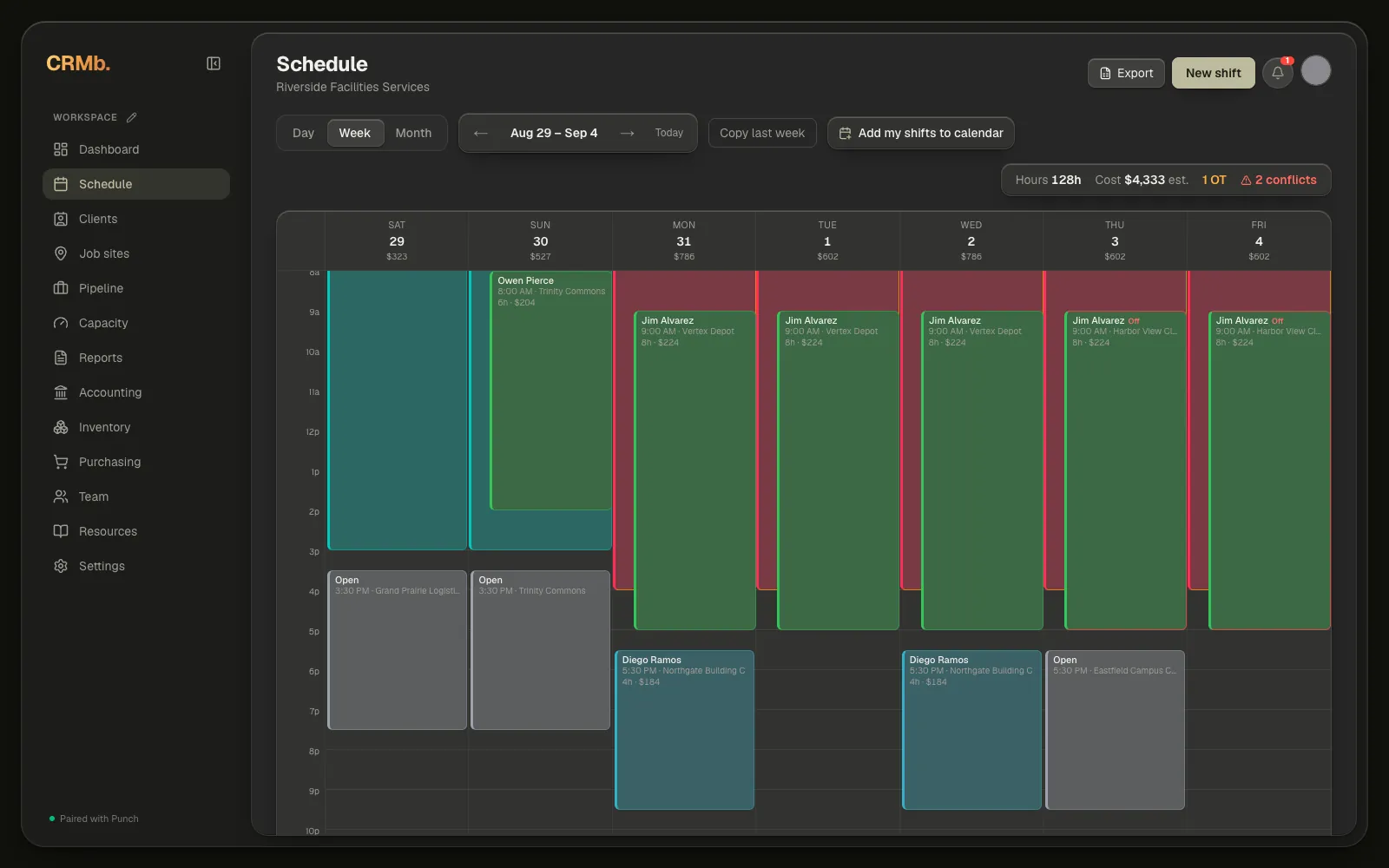Viewport: 1389px width, 868px height.
Task: Export the schedule
Action: click(x=1126, y=73)
